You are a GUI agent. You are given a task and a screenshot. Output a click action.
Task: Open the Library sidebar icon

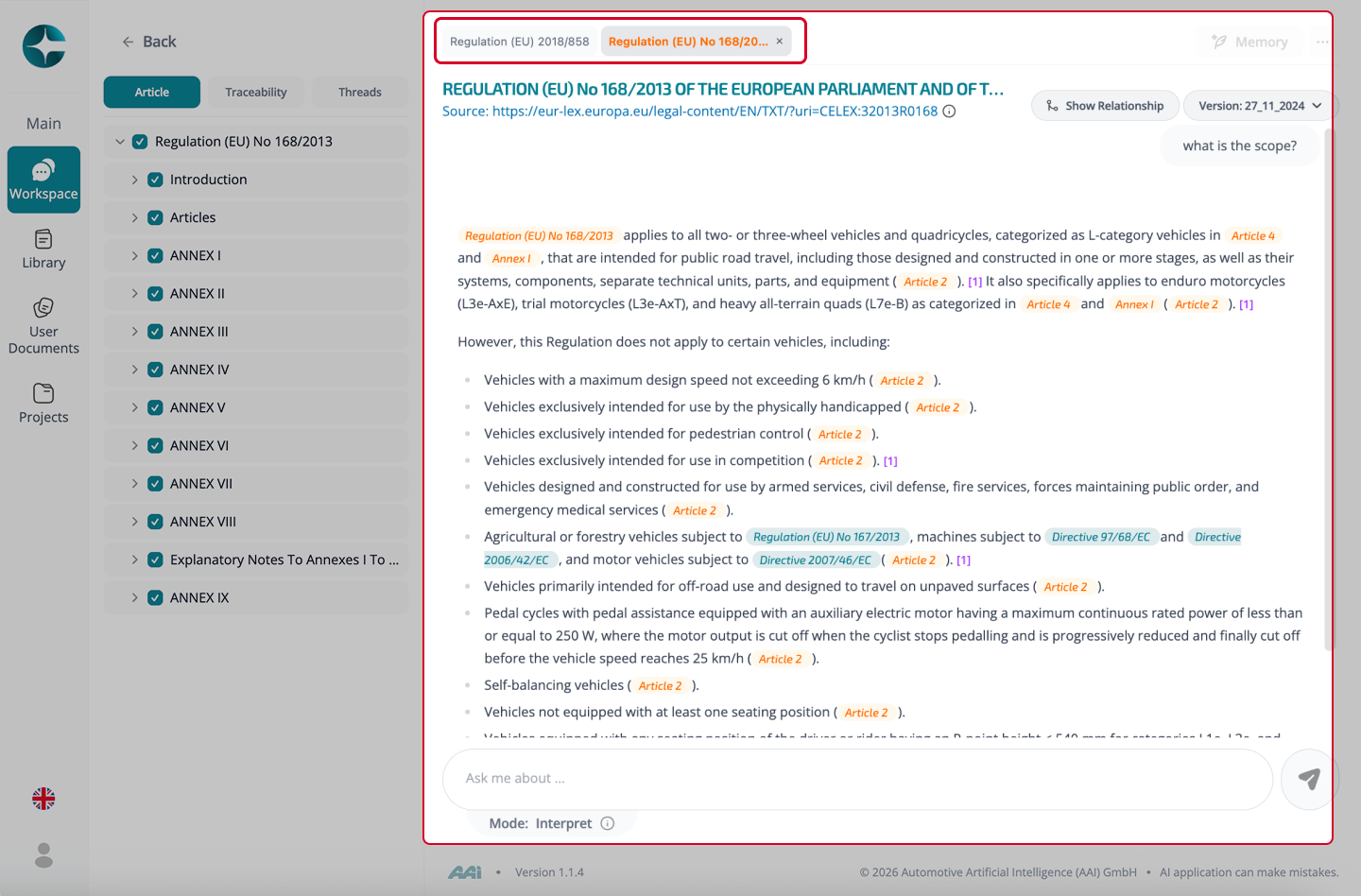click(x=43, y=250)
